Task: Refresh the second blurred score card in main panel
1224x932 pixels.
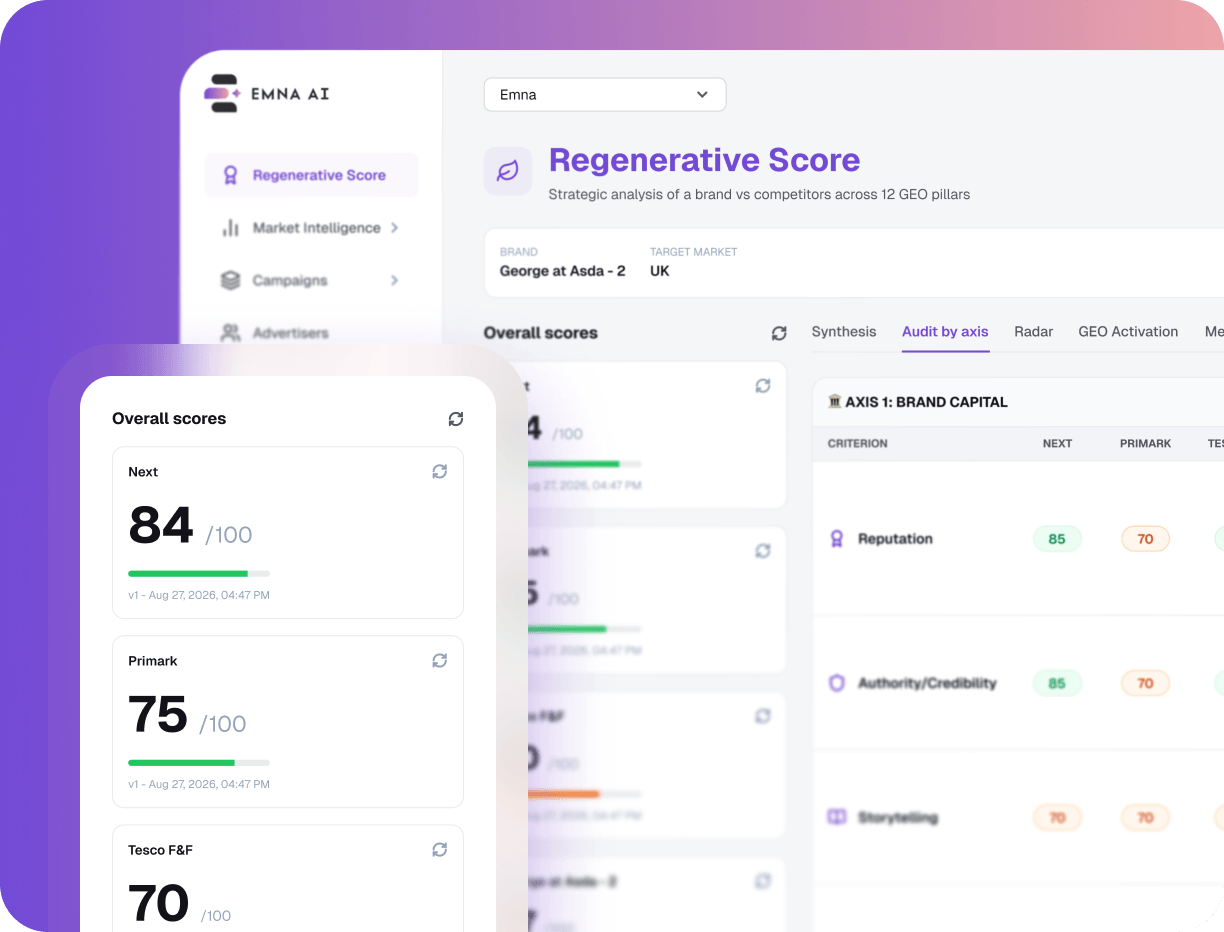Action: [x=763, y=551]
